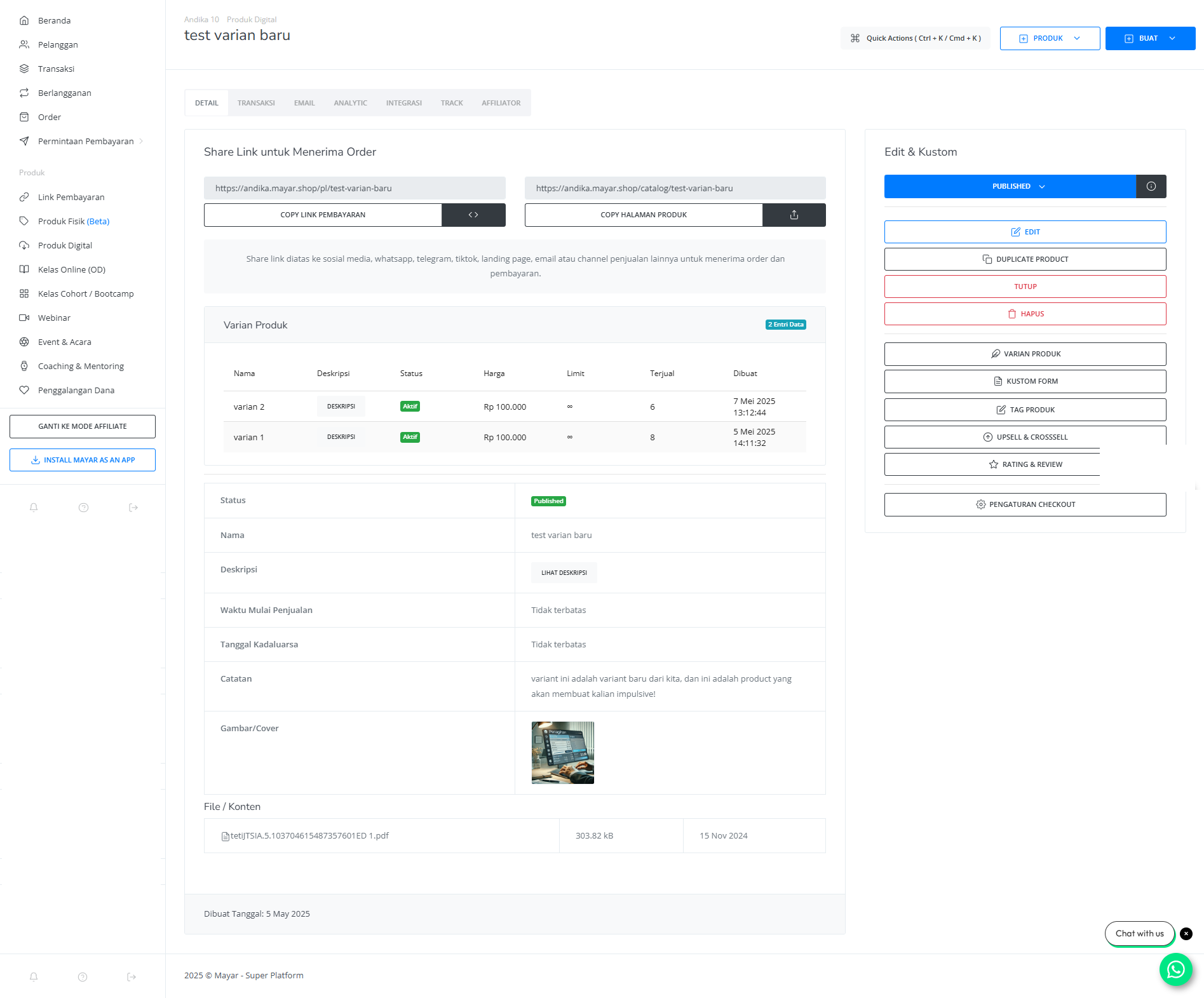Click Lihat Deskripsi button
The image size is (1204, 998).
(x=564, y=573)
